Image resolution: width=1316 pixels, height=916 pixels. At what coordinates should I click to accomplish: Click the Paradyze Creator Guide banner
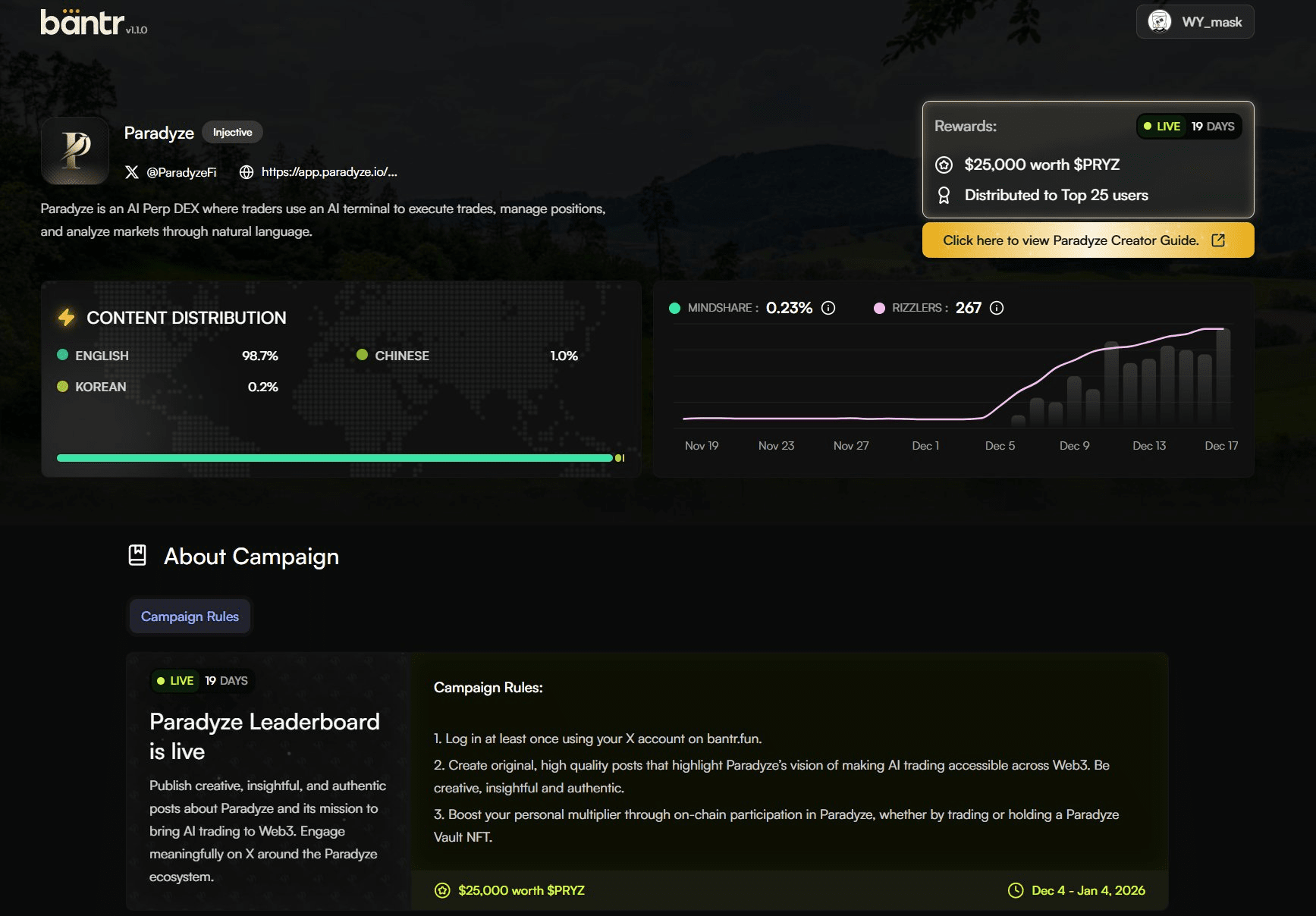[x=1088, y=240]
